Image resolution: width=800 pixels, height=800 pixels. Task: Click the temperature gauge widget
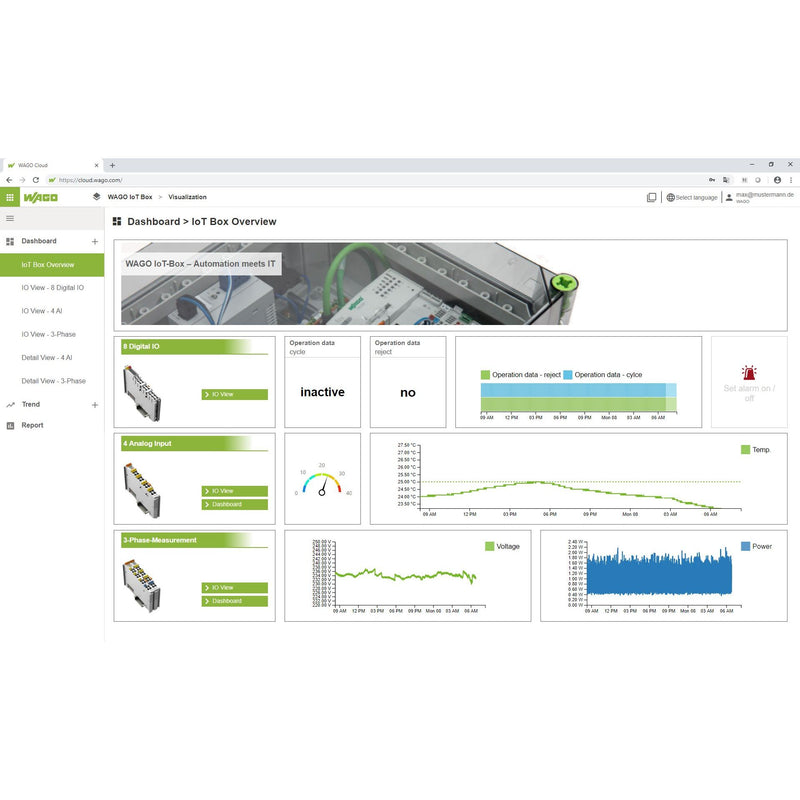pyautogui.click(x=322, y=481)
